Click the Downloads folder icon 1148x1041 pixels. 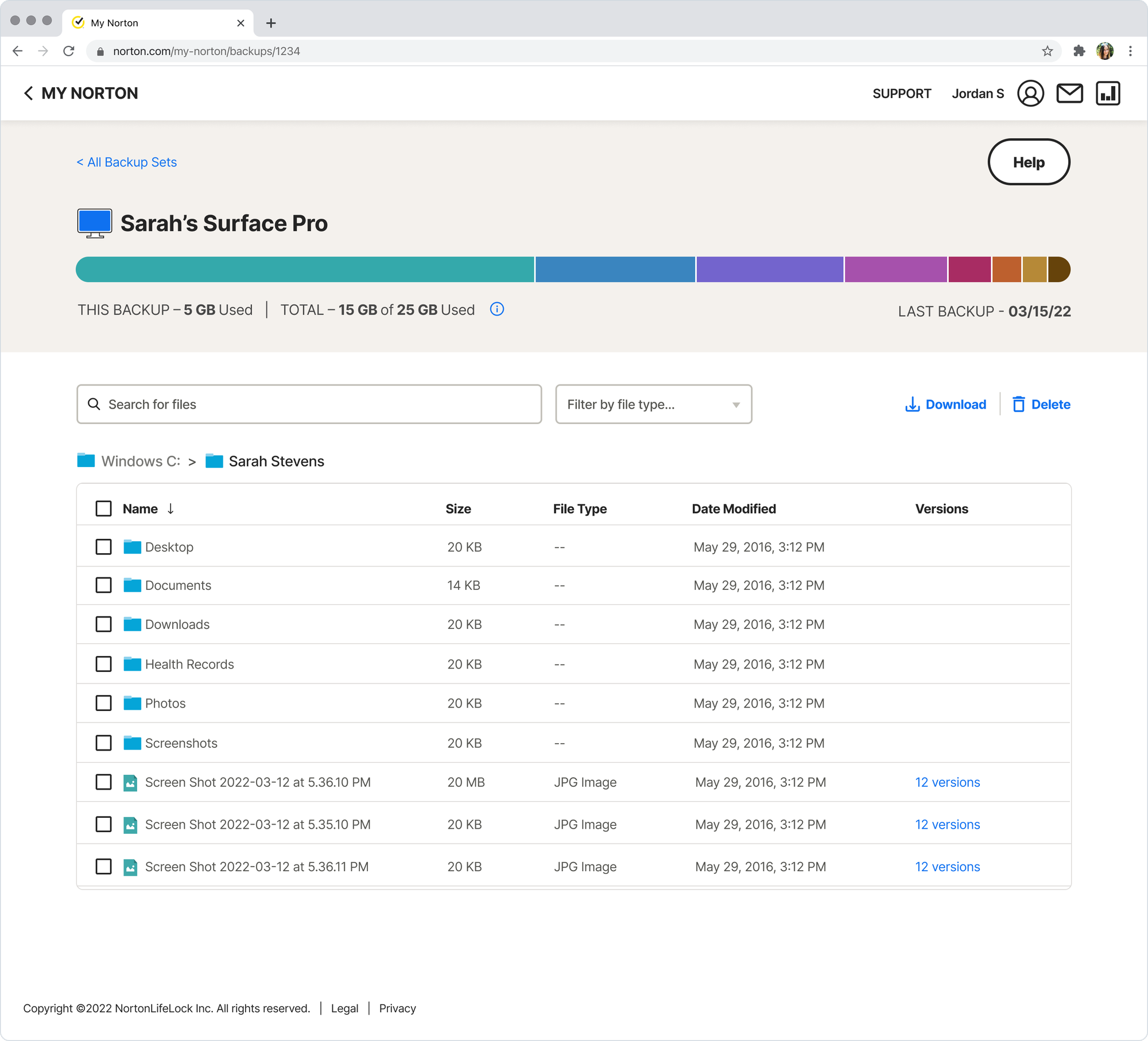(132, 624)
